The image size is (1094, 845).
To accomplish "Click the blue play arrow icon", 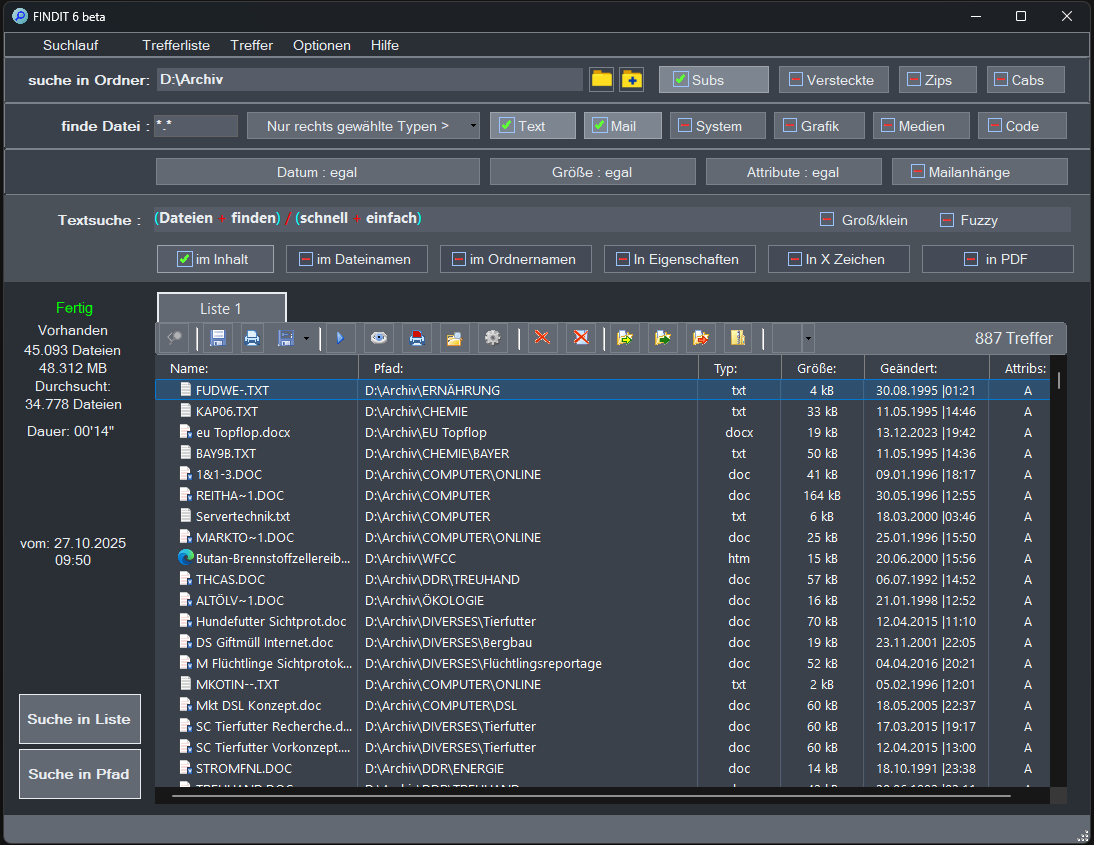I will coord(340,339).
